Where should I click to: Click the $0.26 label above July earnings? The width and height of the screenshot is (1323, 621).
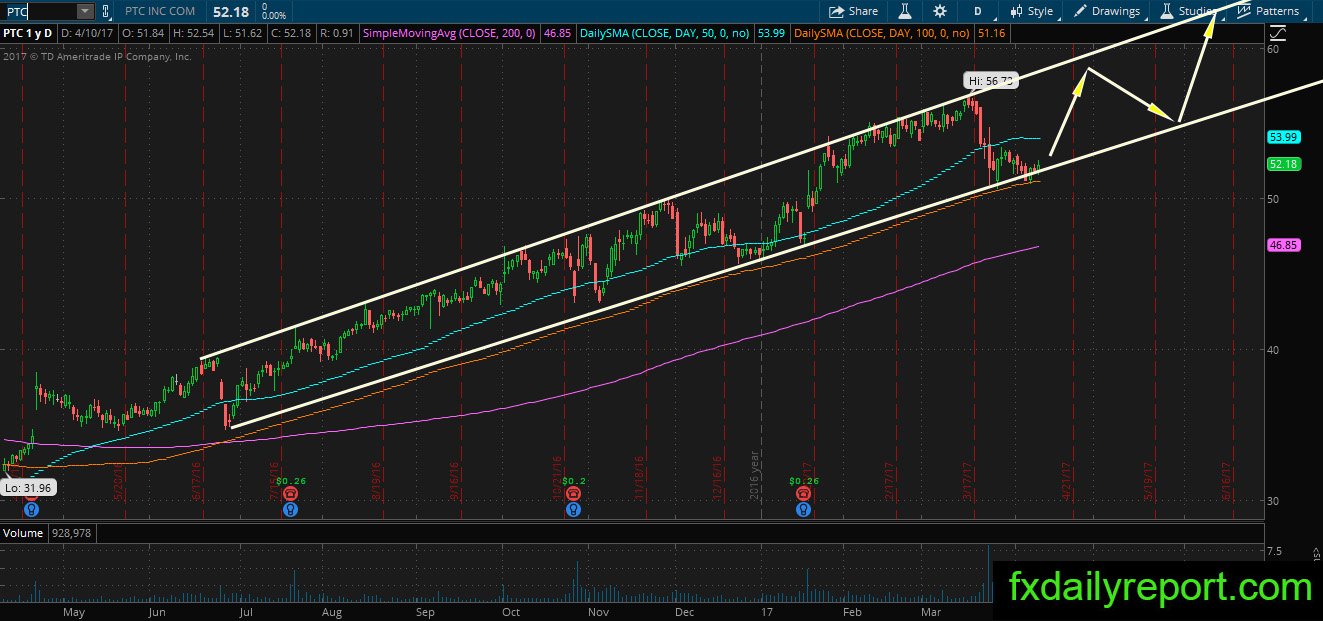(290, 481)
